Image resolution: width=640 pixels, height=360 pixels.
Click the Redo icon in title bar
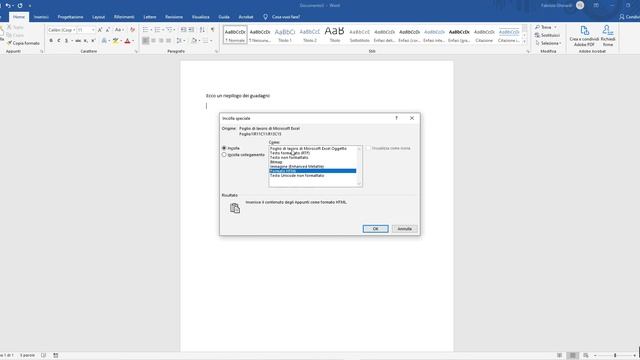pos(20,5)
